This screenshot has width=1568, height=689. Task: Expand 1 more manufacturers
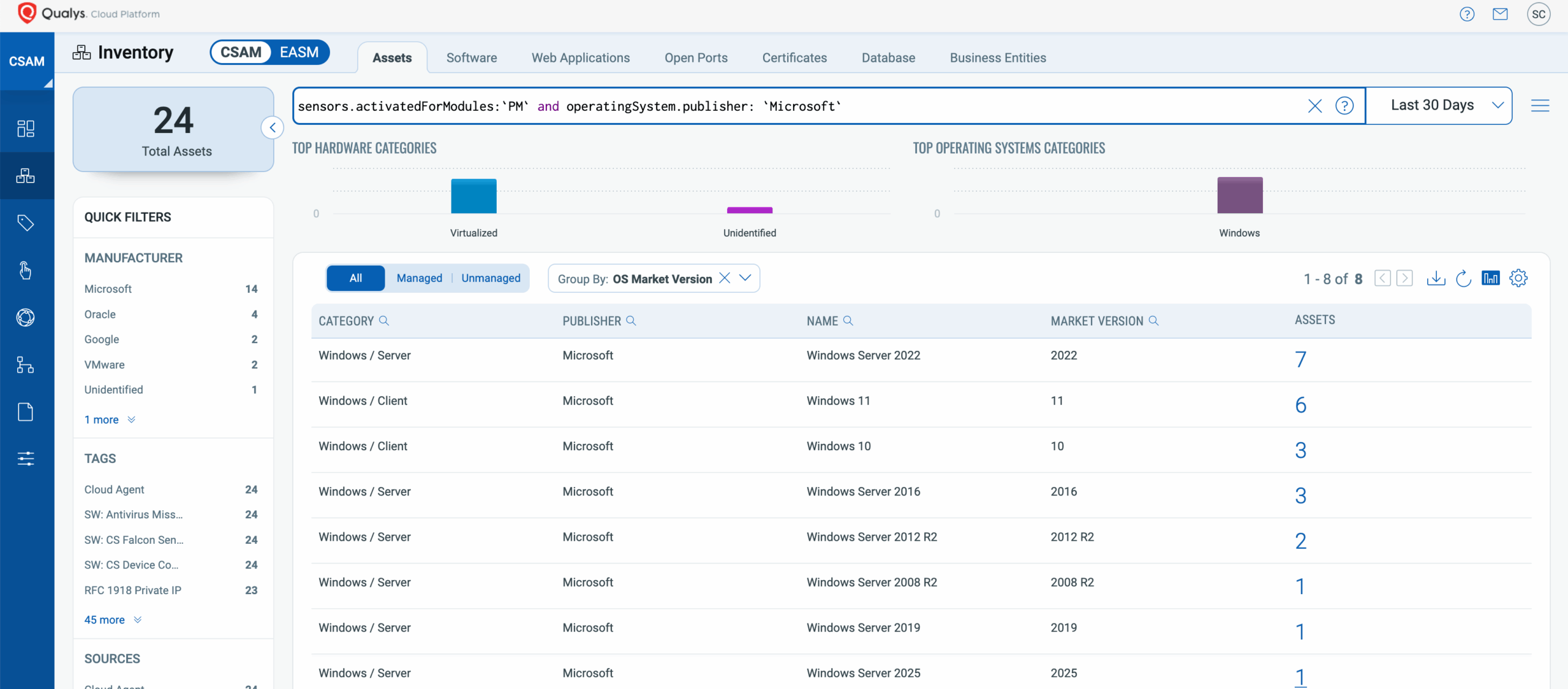point(110,420)
